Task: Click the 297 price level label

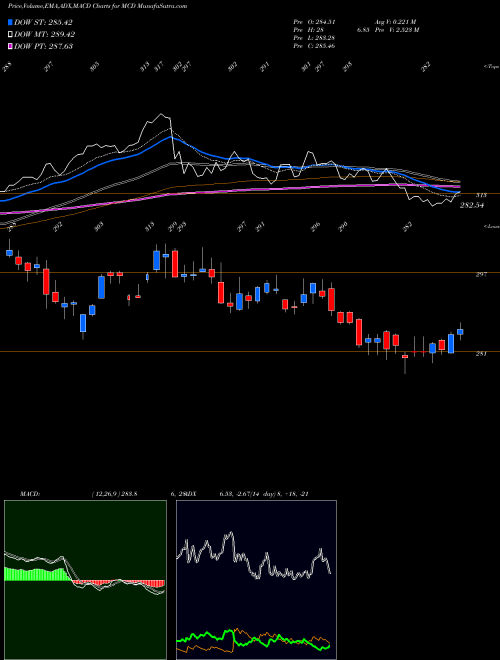Action: coord(481,274)
